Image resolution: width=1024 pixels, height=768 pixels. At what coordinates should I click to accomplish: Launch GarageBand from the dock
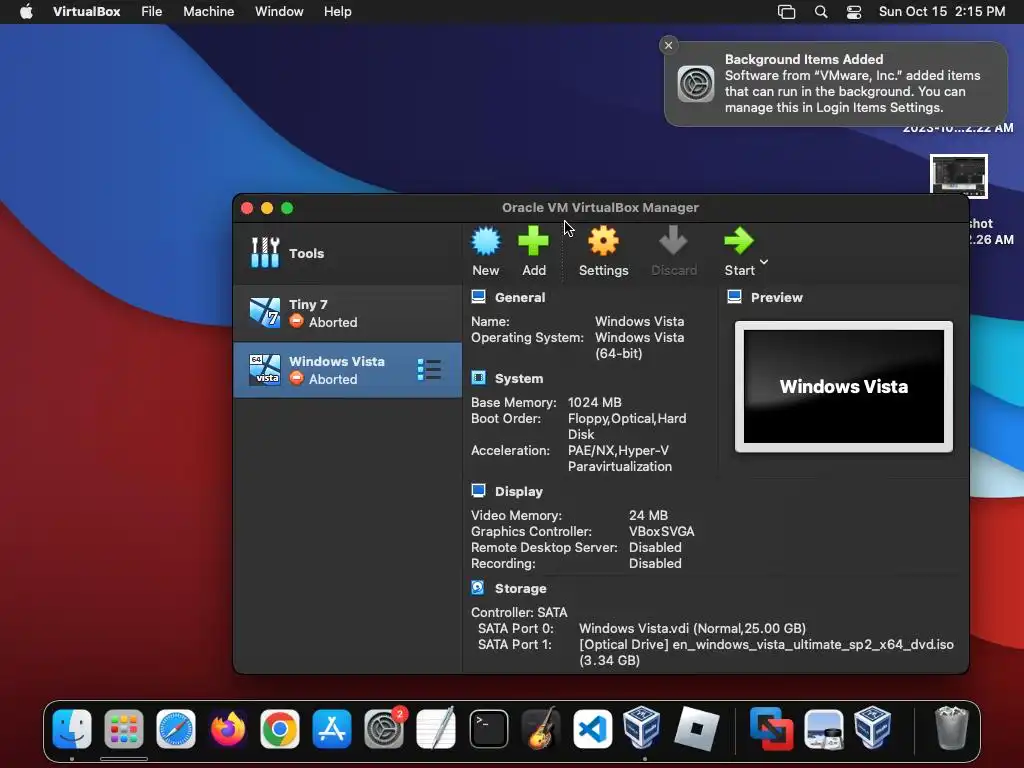pyautogui.click(x=541, y=728)
